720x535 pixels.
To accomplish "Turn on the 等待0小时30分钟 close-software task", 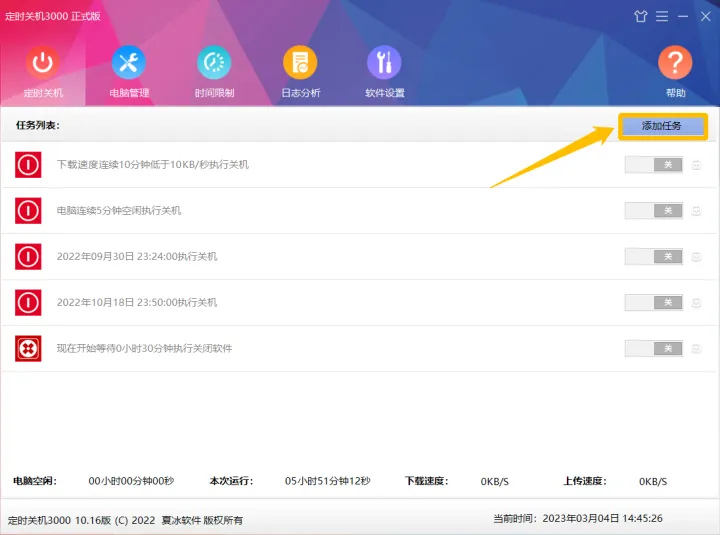I will (x=653, y=348).
